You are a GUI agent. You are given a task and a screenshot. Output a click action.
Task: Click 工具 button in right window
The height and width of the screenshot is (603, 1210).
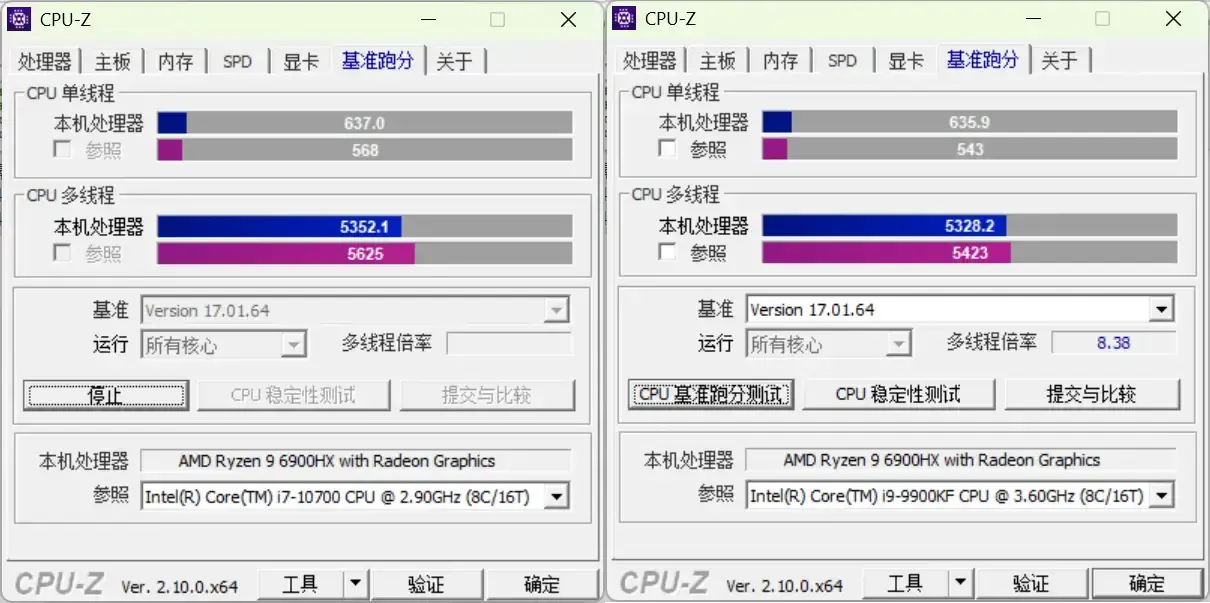(x=905, y=583)
